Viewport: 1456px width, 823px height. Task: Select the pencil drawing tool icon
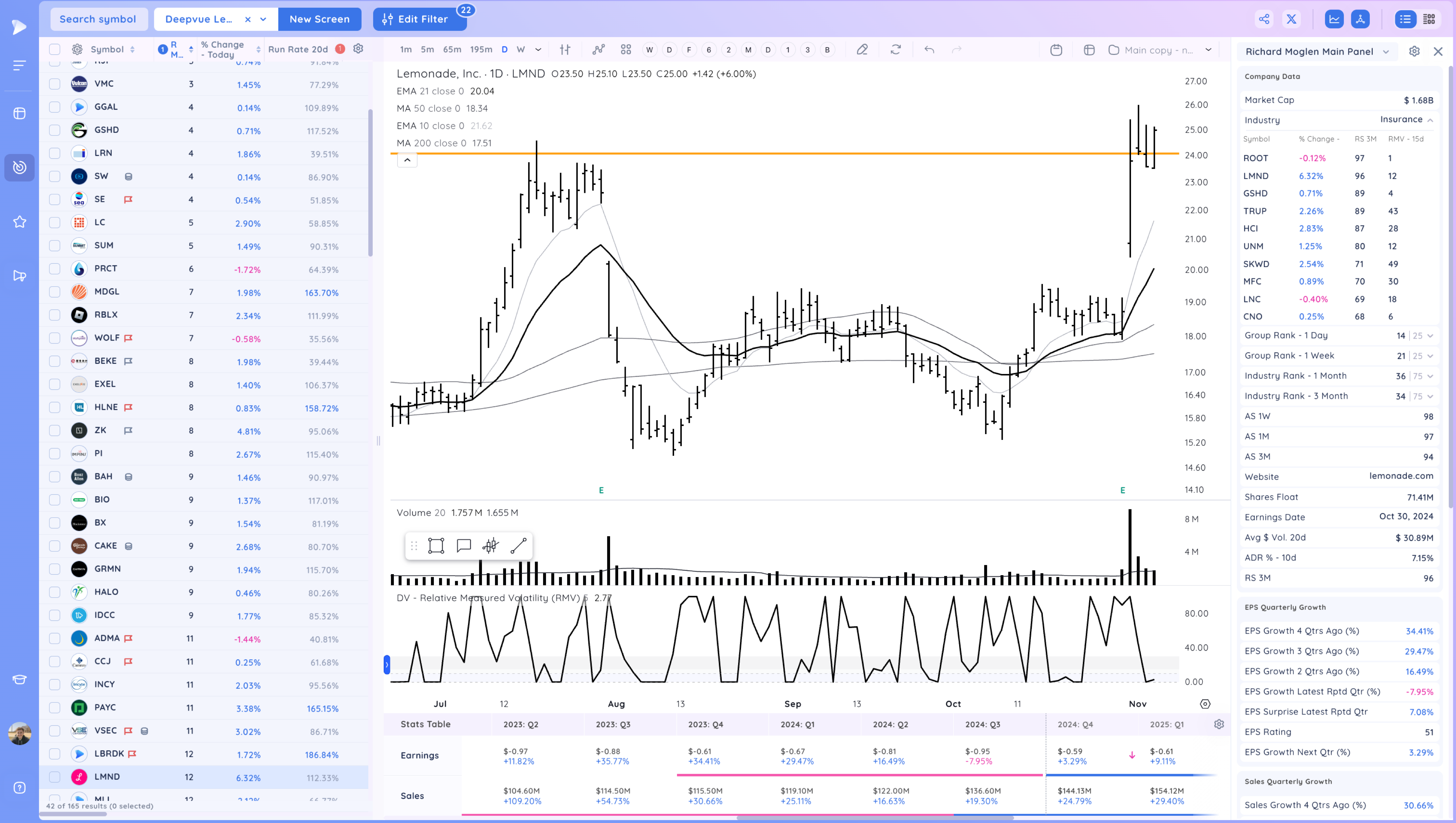coord(862,50)
